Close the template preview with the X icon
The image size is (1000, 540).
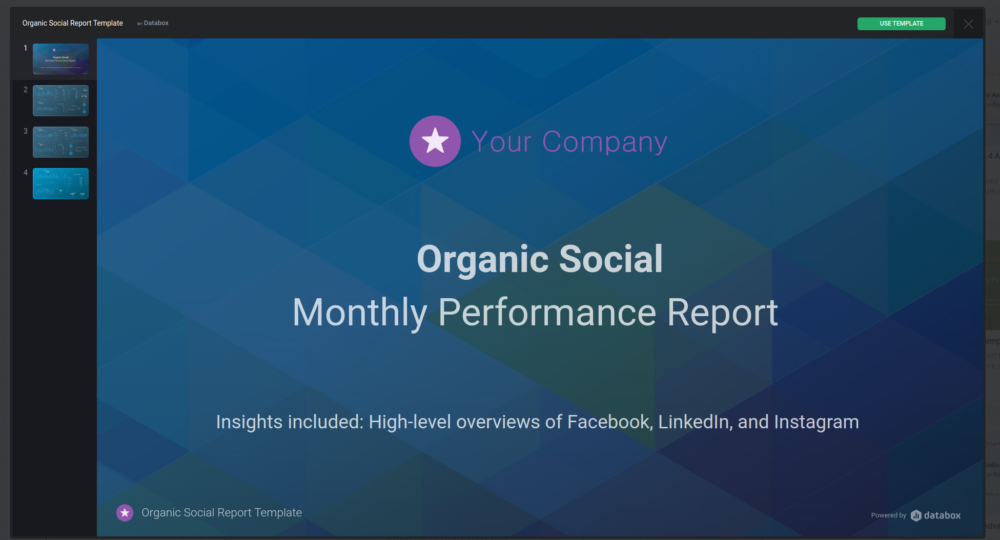pos(968,24)
